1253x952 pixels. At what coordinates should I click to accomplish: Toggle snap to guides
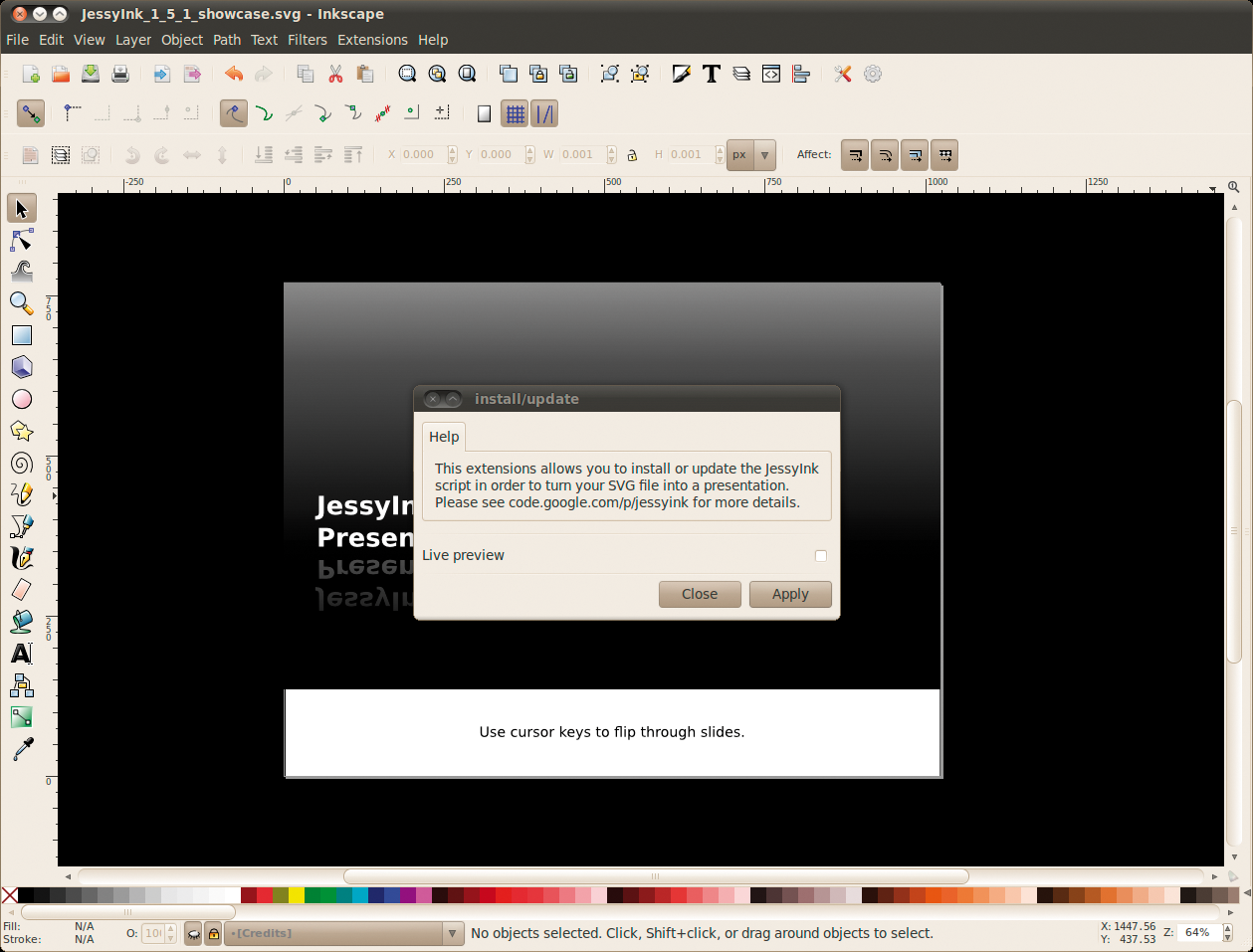click(x=544, y=113)
